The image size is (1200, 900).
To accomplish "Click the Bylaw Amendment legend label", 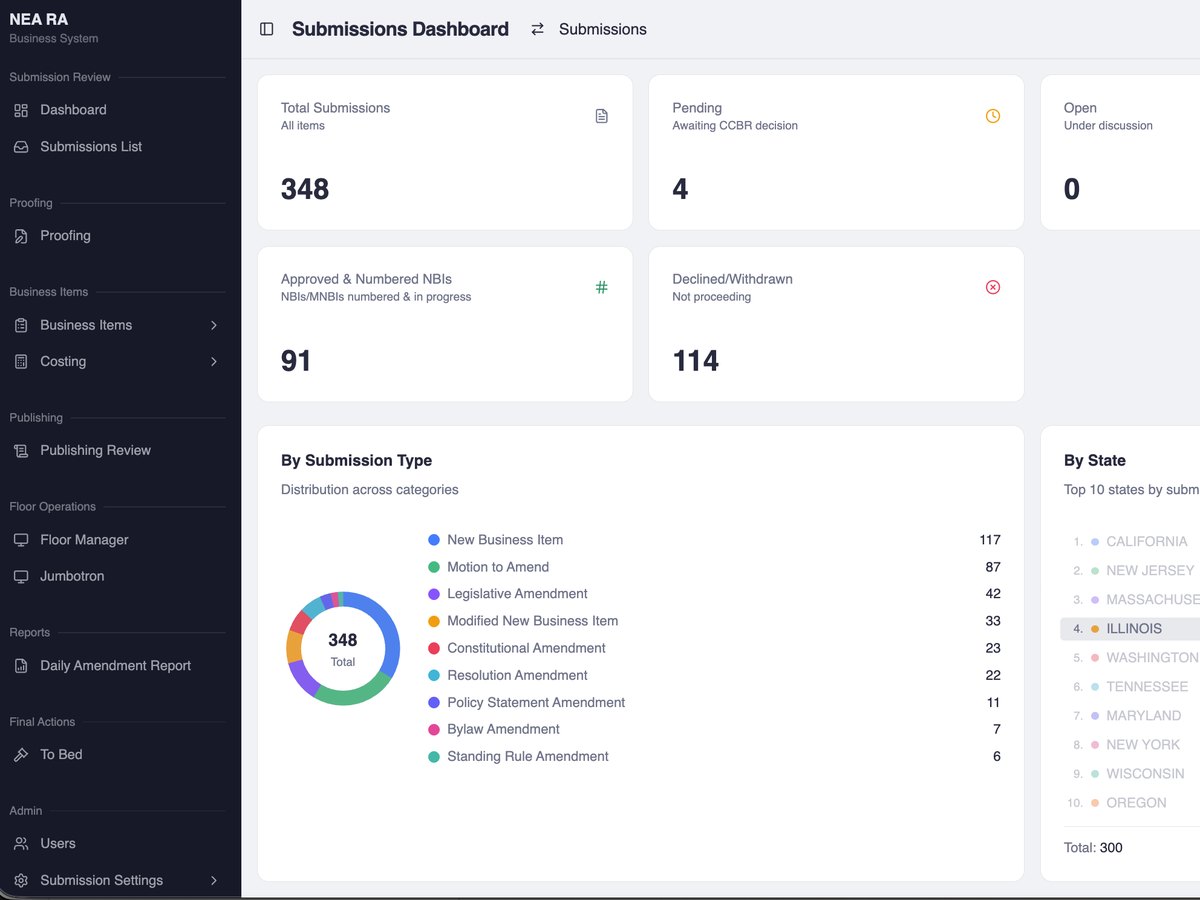I will pos(503,729).
